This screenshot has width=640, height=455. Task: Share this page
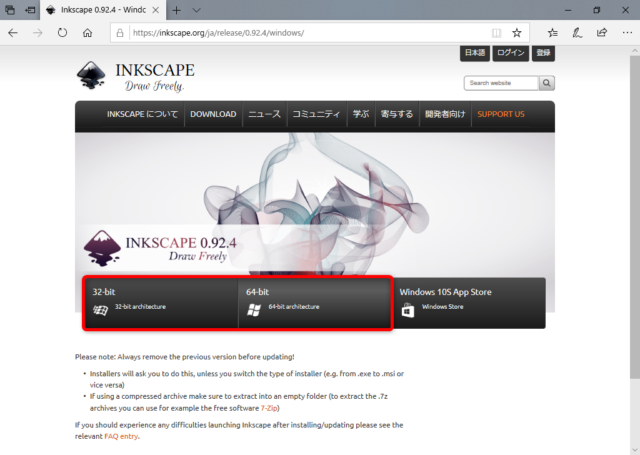click(602, 33)
